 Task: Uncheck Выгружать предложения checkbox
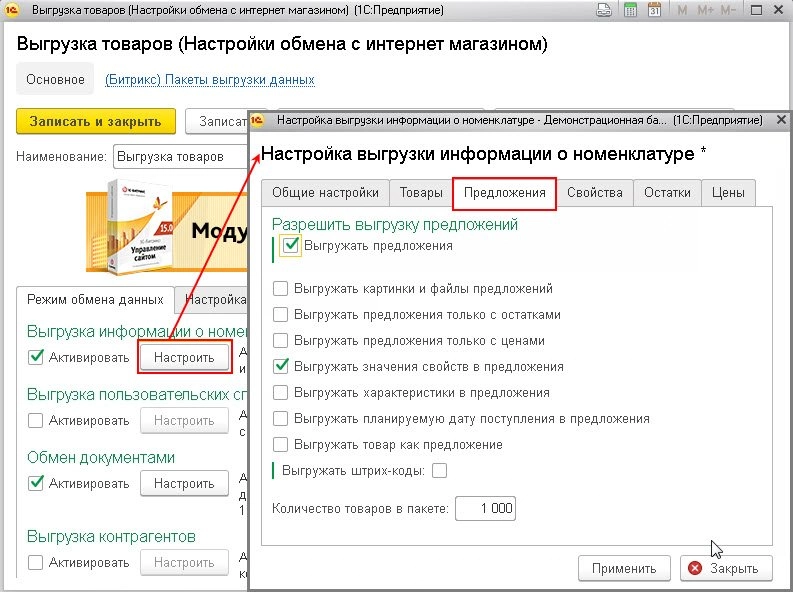(x=290, y=245)
